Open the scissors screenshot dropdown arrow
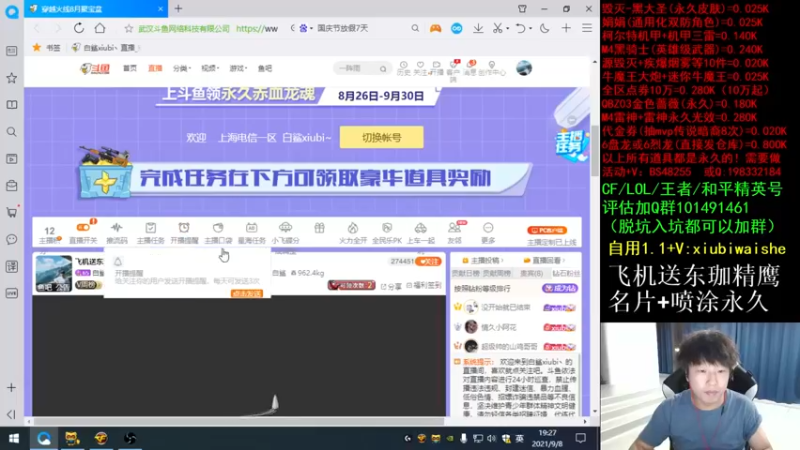 508,29
